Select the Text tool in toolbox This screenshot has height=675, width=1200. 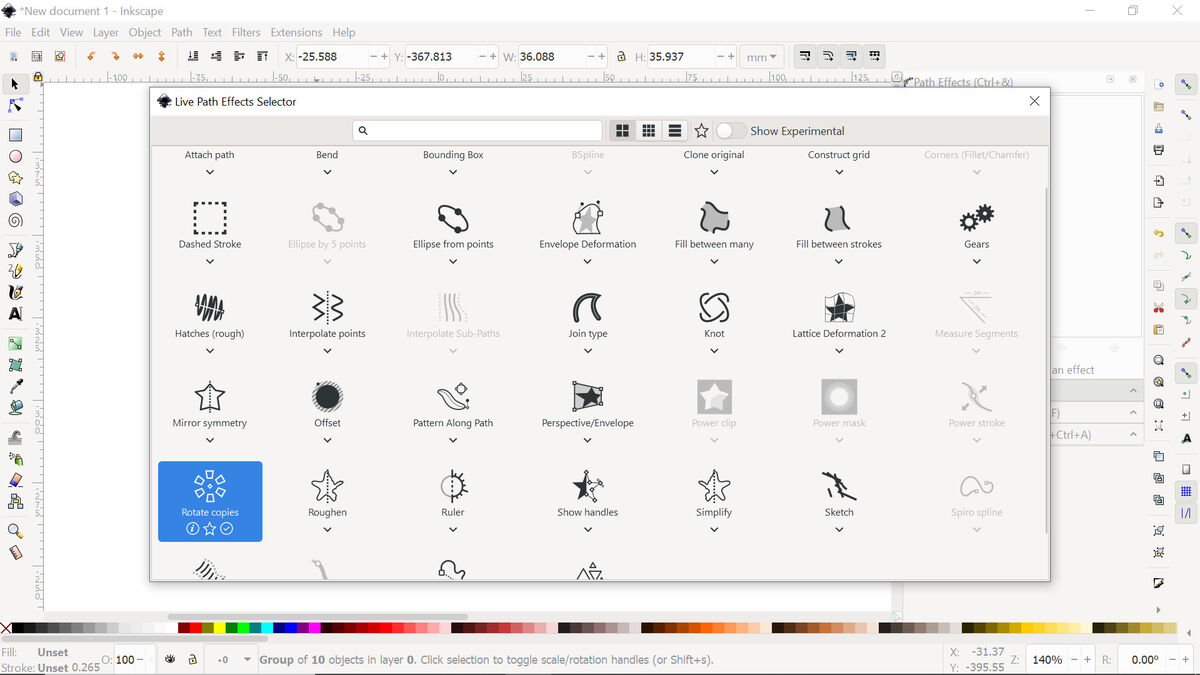pos(15,313)
